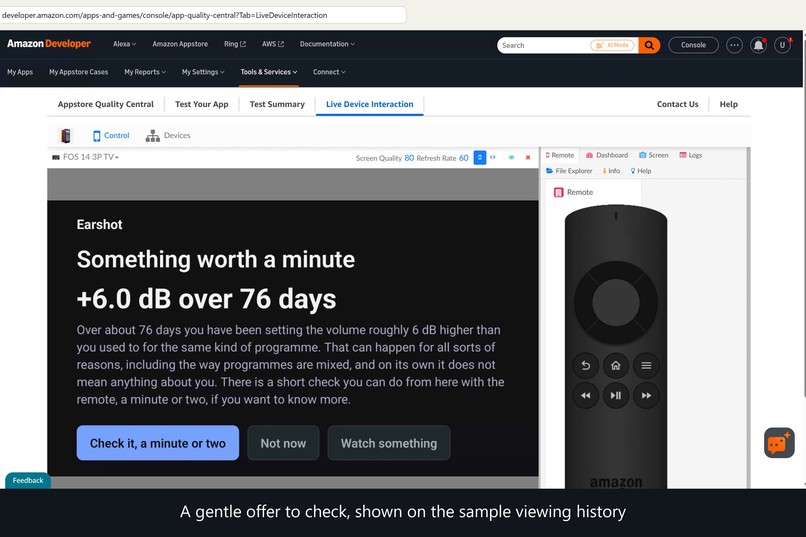Open the Screen panel tab

(654, 155)
